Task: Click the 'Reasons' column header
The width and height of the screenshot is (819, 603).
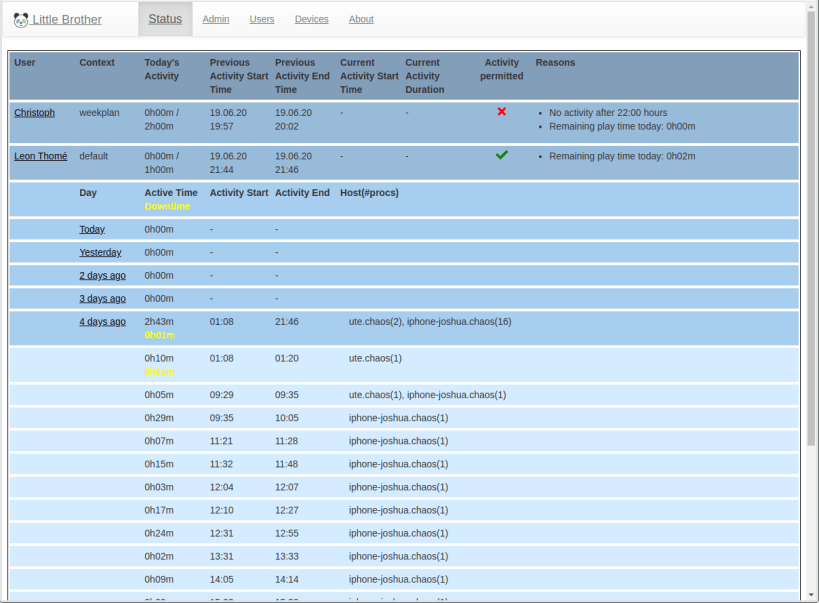Action: 555,62
